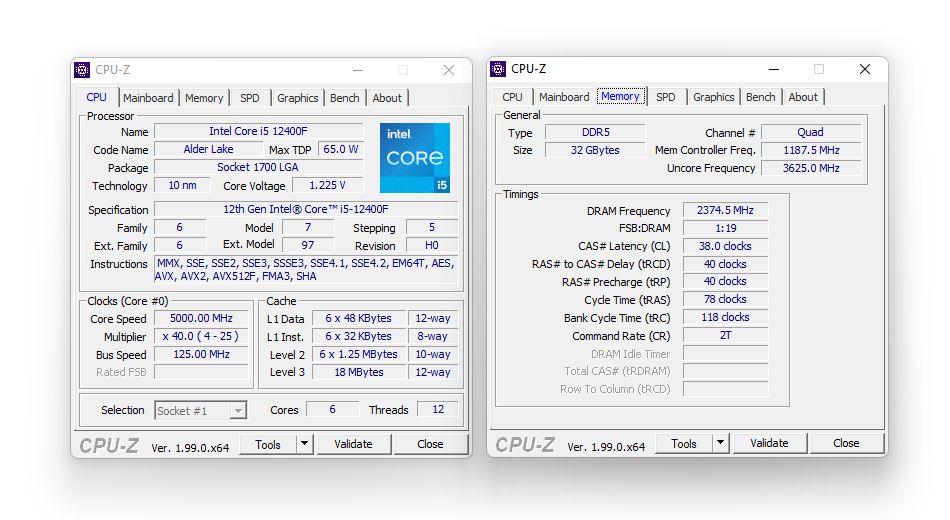This screenshot has height=520, width=950.
Task: Open the Memory tab in left CPU-Z window
Action: click(204, 98)
